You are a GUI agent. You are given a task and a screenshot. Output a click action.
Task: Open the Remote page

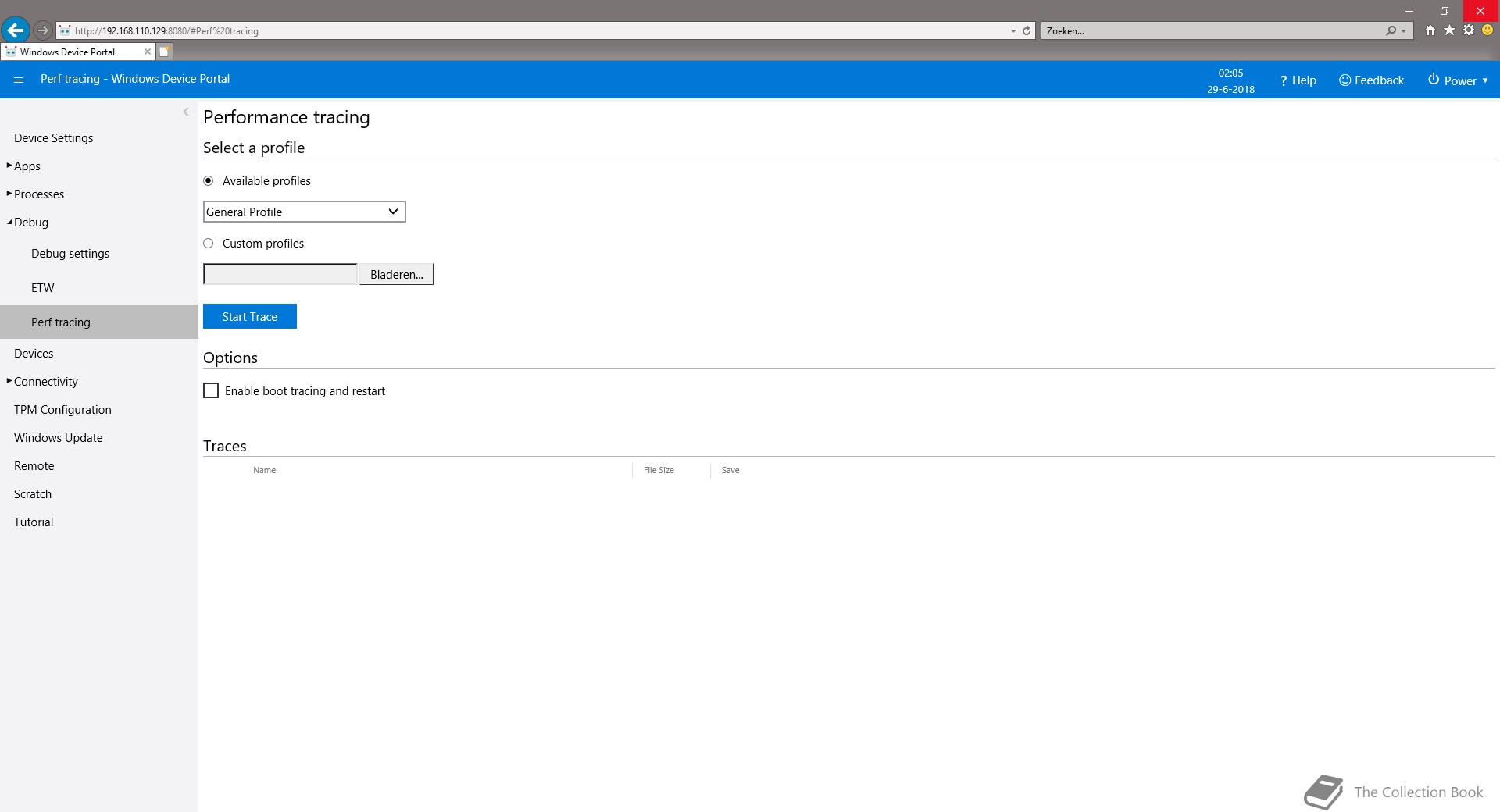pyautogui.click(x=34, y=465)
